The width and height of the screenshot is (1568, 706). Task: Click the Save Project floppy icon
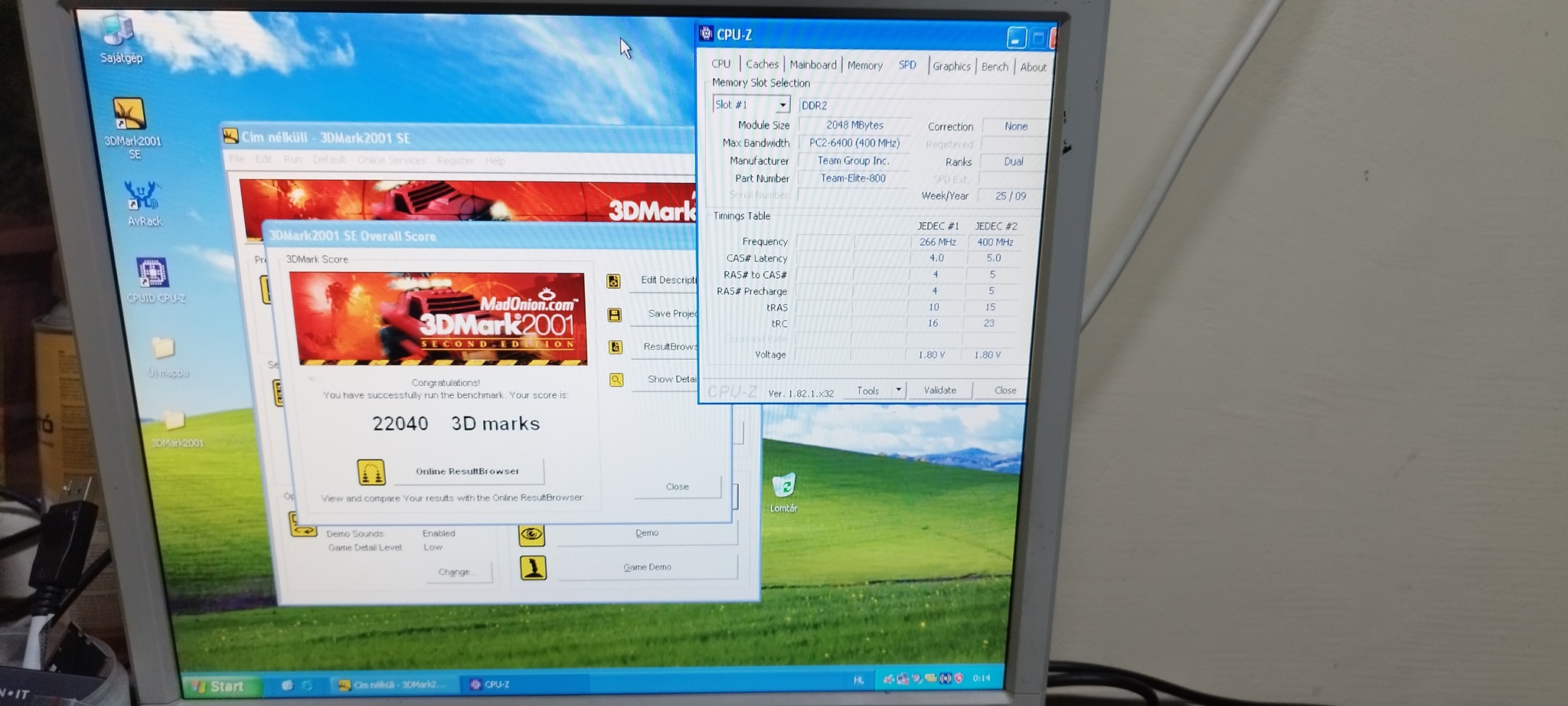(614, 315)
